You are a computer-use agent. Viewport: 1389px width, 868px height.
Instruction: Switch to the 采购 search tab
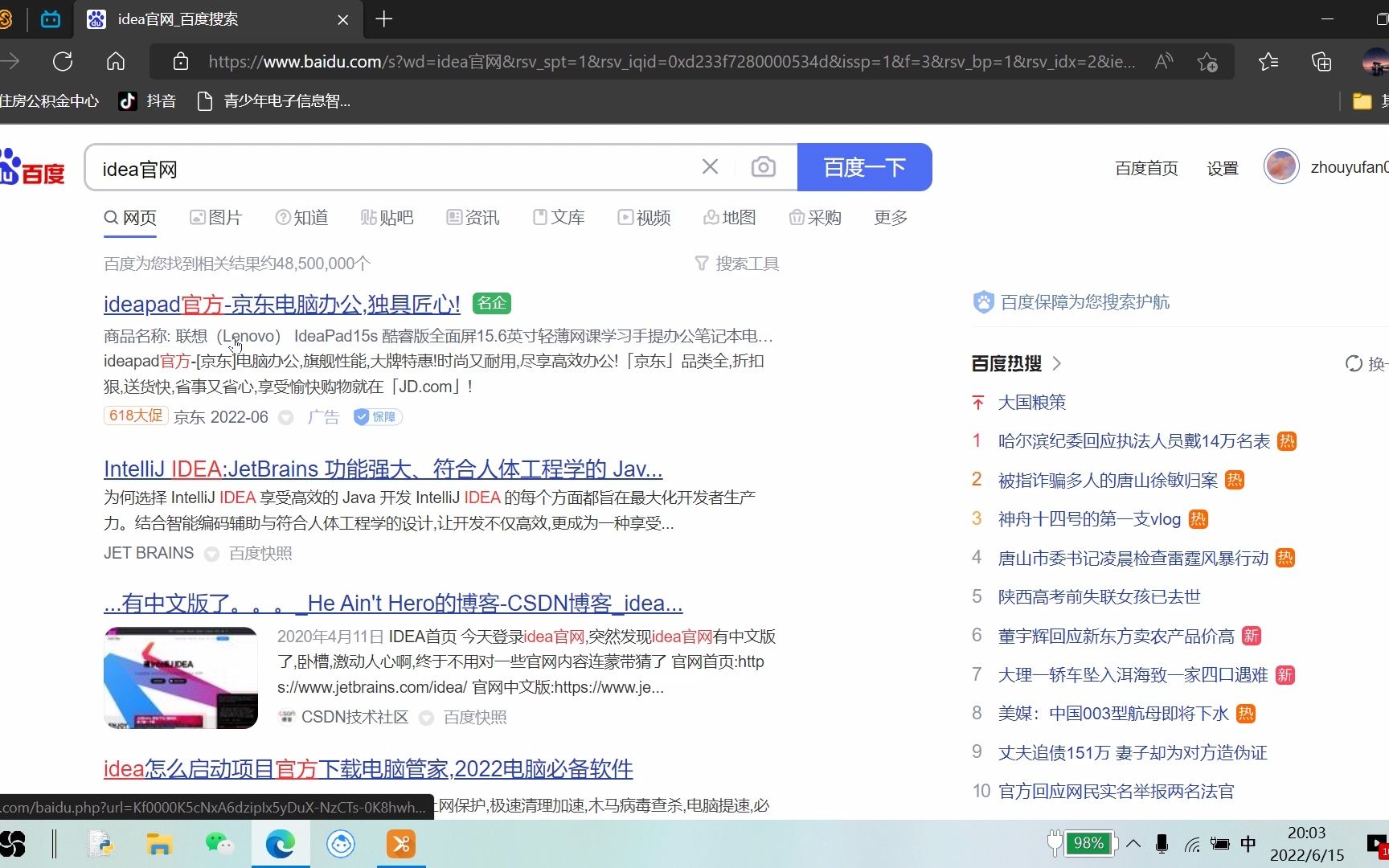click(815, 218)
